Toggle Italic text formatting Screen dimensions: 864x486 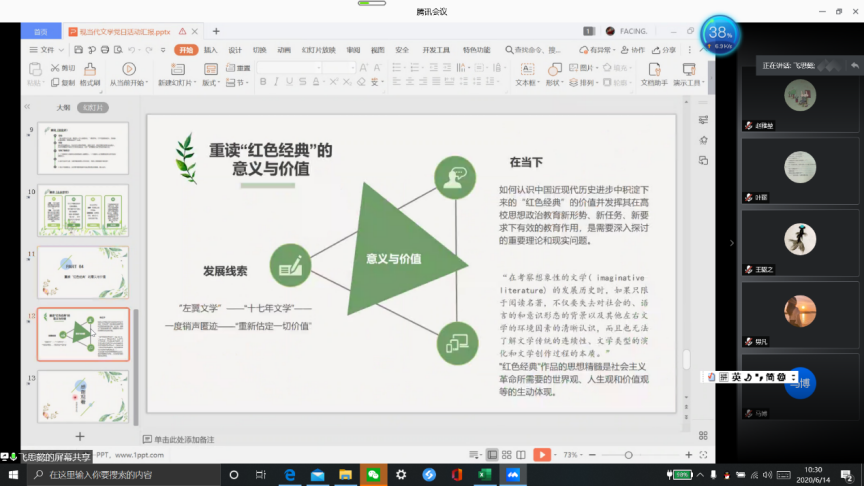point(275,83)
